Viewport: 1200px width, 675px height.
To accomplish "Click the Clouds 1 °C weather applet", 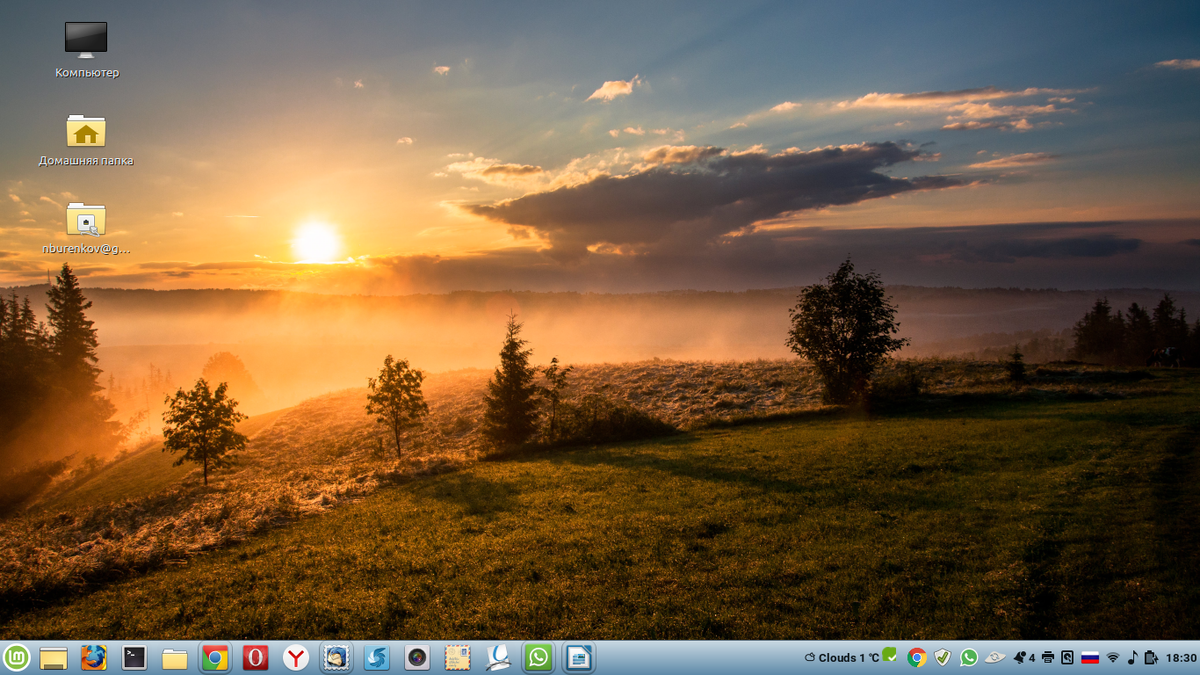I will coord(842,658).
